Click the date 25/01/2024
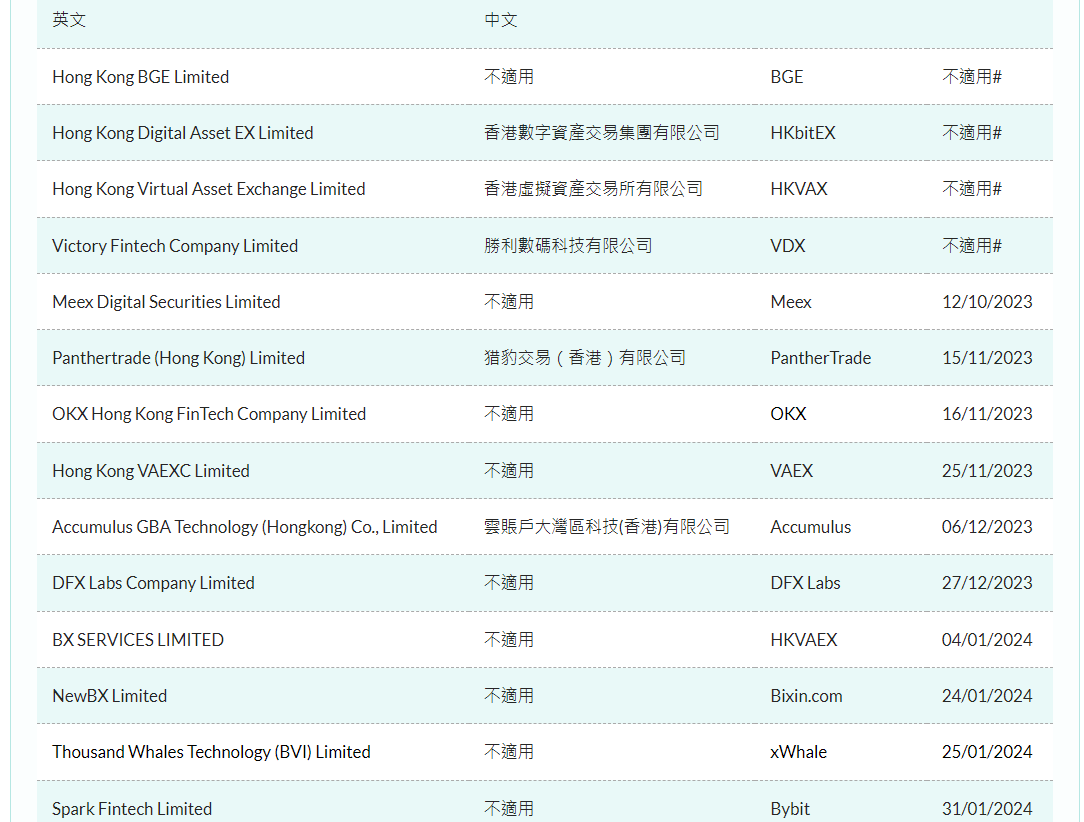Image resolution: width=1084 pixels, height=822 pixels. coord(987,751)
